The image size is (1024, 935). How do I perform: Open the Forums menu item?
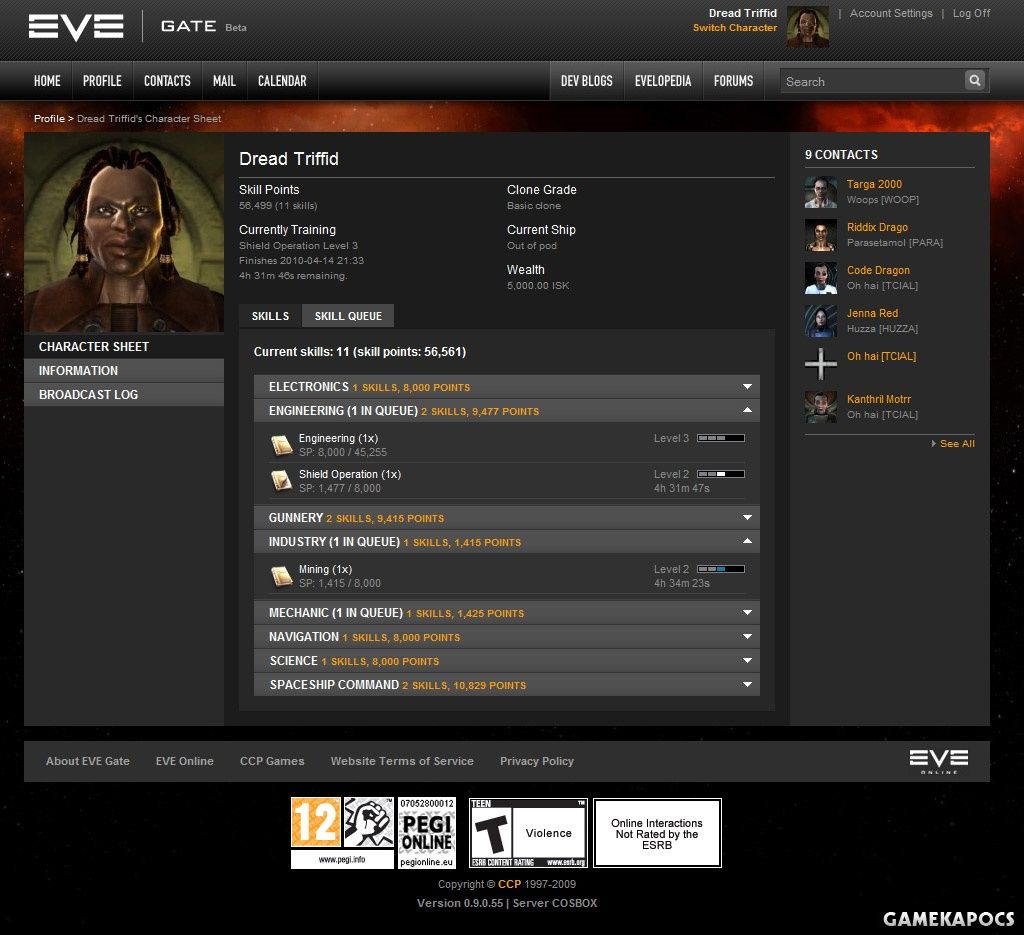(x=733, y=81)
